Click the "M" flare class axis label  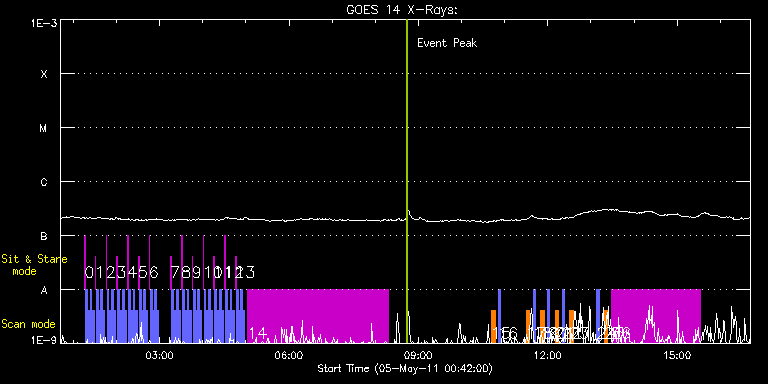[44, 128]
